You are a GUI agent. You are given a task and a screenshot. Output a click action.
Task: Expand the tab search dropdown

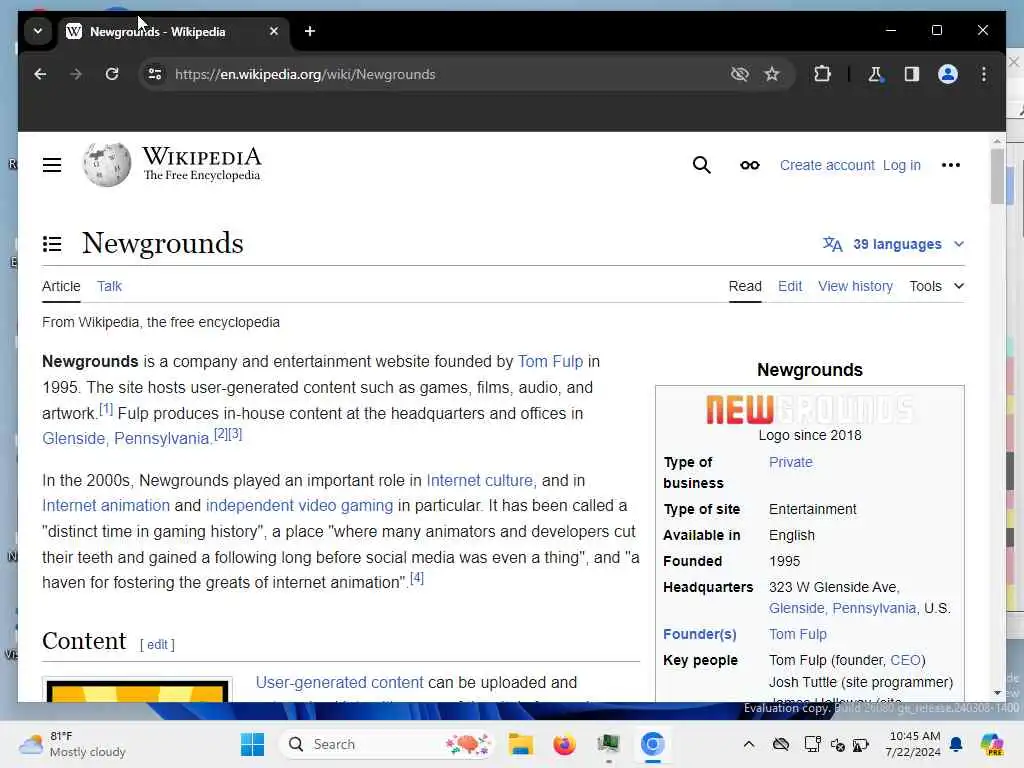click(x=38, y=31)
